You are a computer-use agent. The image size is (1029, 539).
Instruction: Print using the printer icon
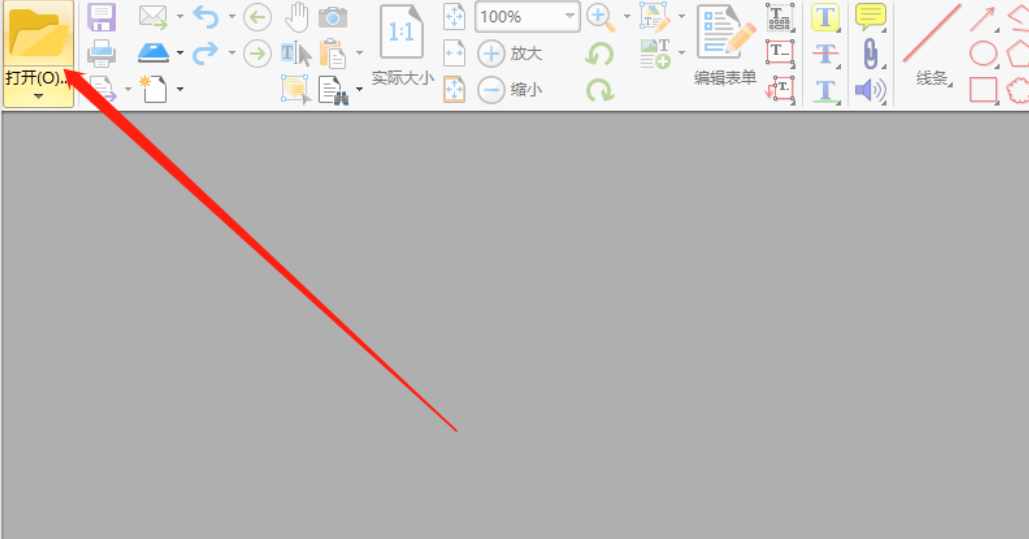click(102, 53)
